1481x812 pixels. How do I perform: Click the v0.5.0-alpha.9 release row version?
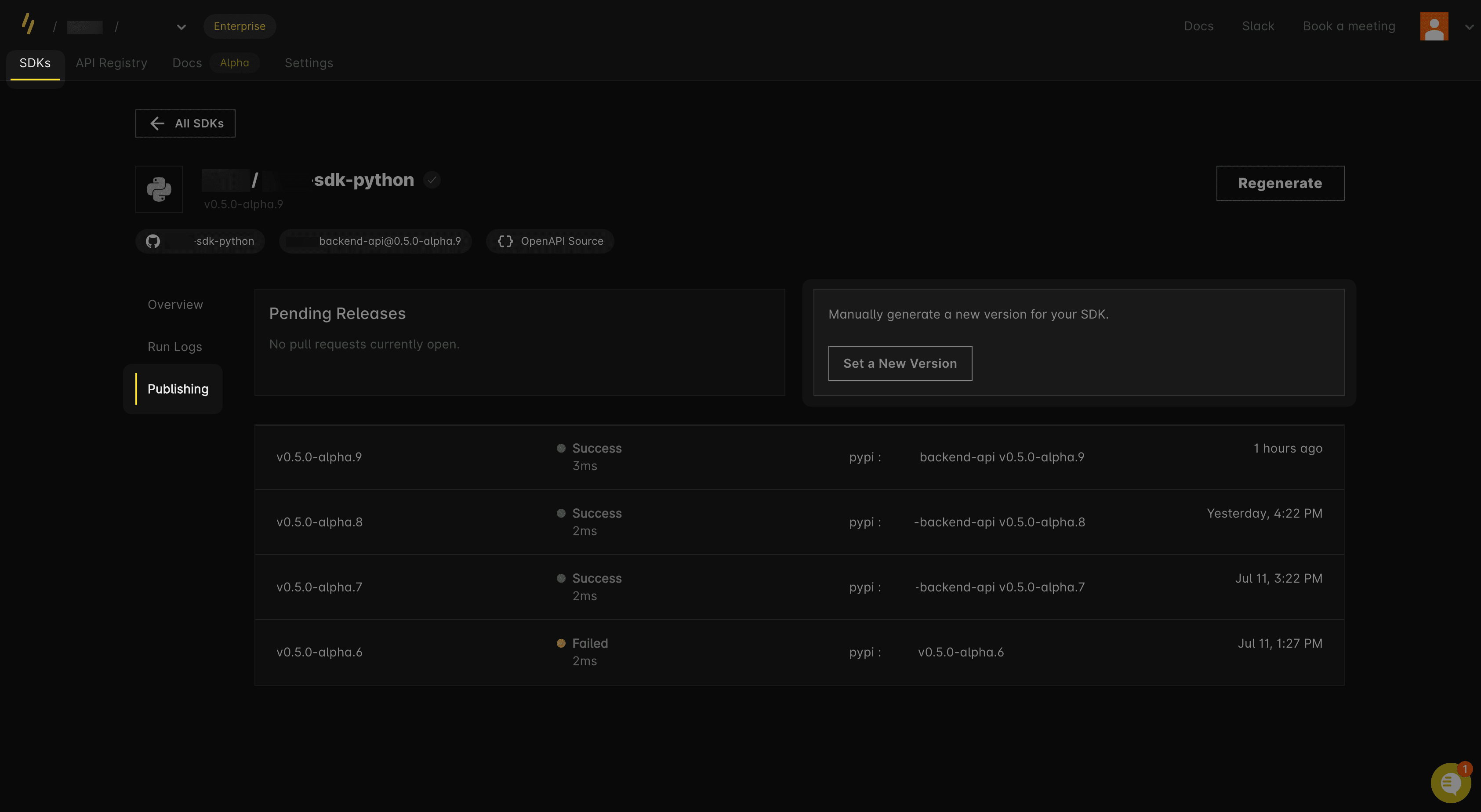[319, 457]
